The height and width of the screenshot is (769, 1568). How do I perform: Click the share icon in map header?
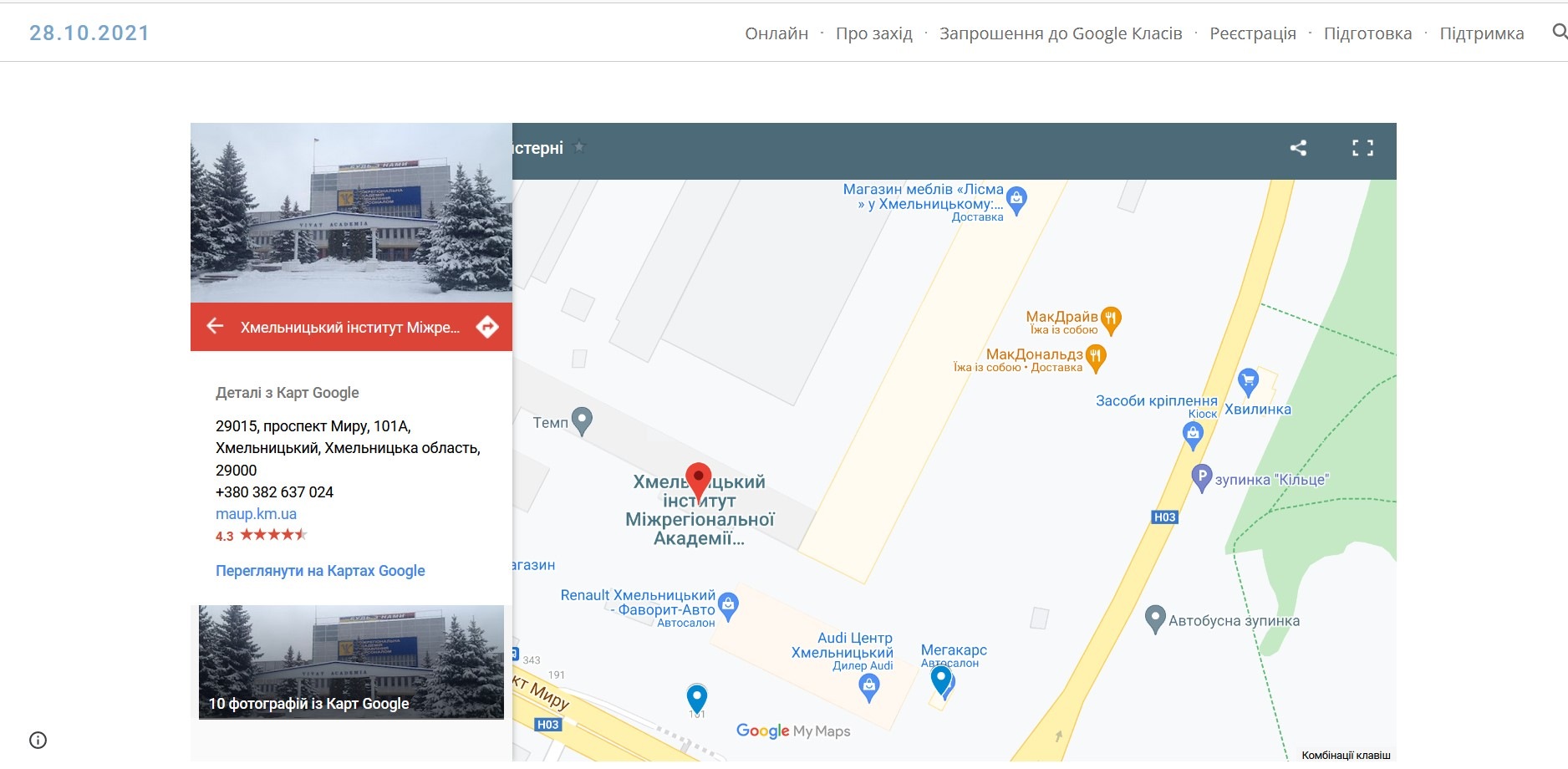[x=1298, y=148]
